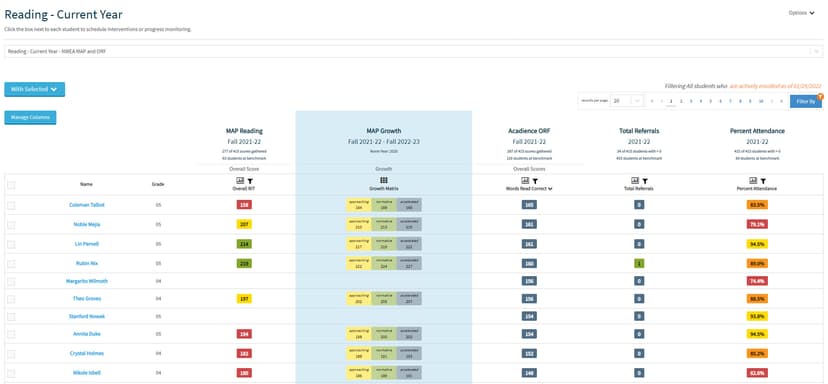Image resolution: width=828 pixels, height=384 pixels.
Task: Go to the previous results page arrow
Action: pos(661,101)
